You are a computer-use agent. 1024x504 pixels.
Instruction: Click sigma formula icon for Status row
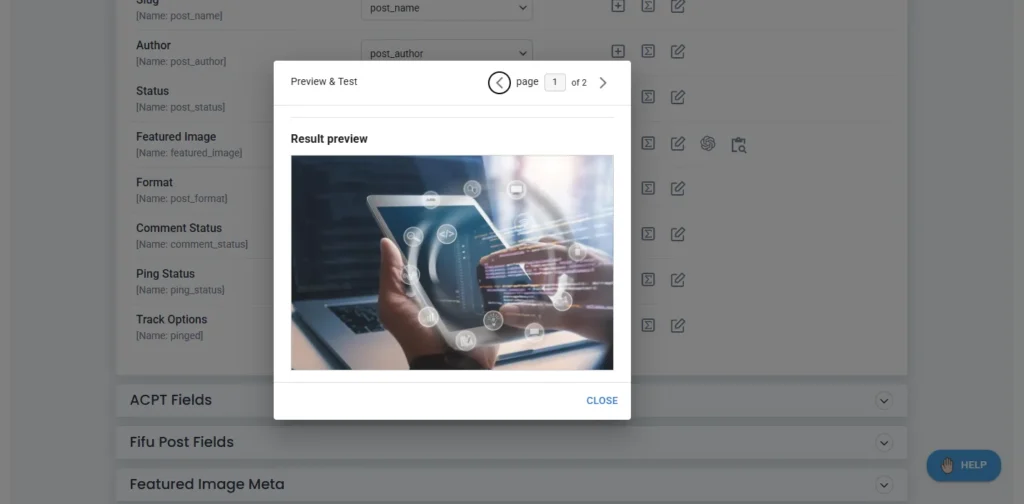click(x=648, y=97)
